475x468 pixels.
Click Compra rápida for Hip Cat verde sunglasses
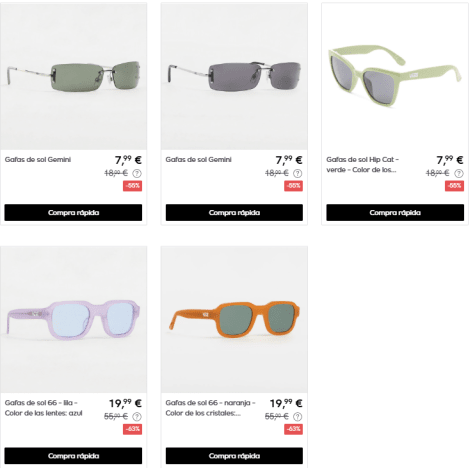click(395, 212)
